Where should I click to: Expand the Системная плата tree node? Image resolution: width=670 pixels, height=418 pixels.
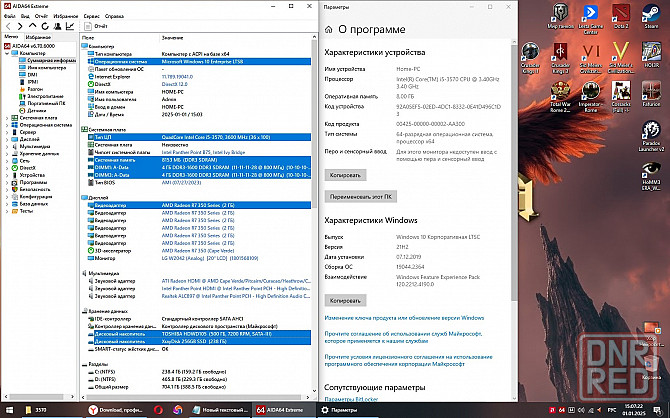click(7, 118)
